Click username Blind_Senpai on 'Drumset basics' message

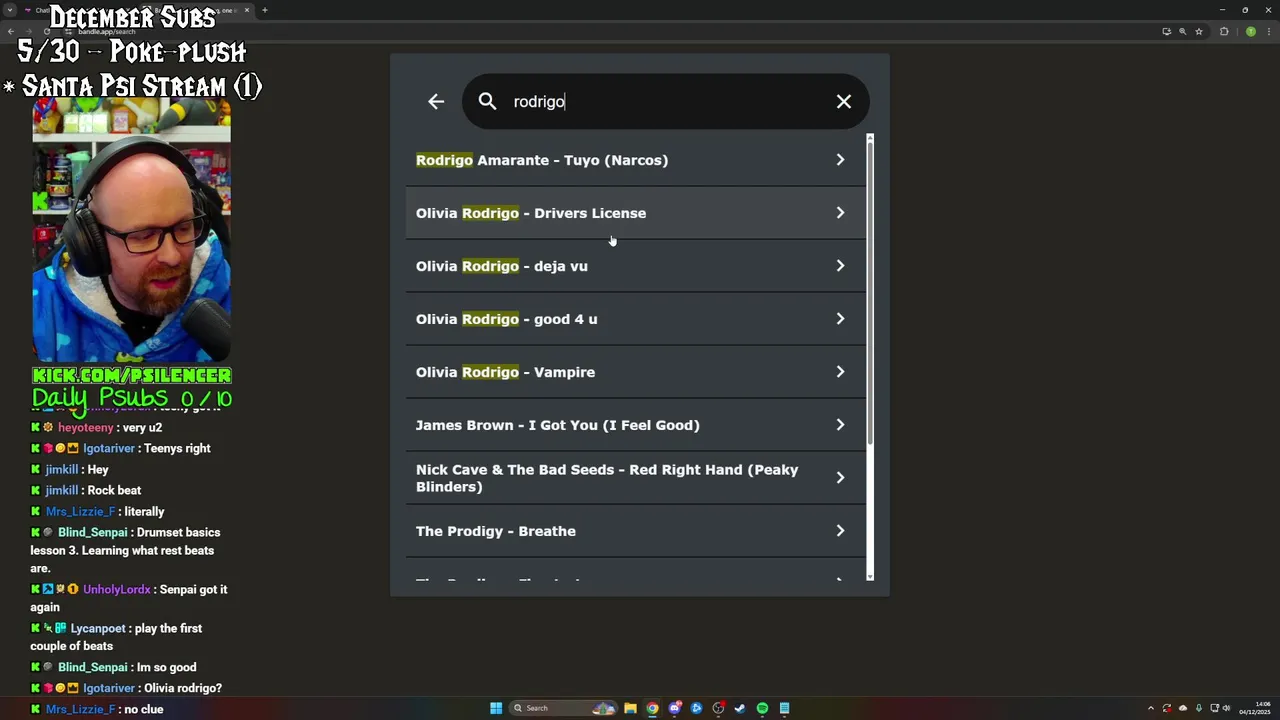(x=93, y=532)
